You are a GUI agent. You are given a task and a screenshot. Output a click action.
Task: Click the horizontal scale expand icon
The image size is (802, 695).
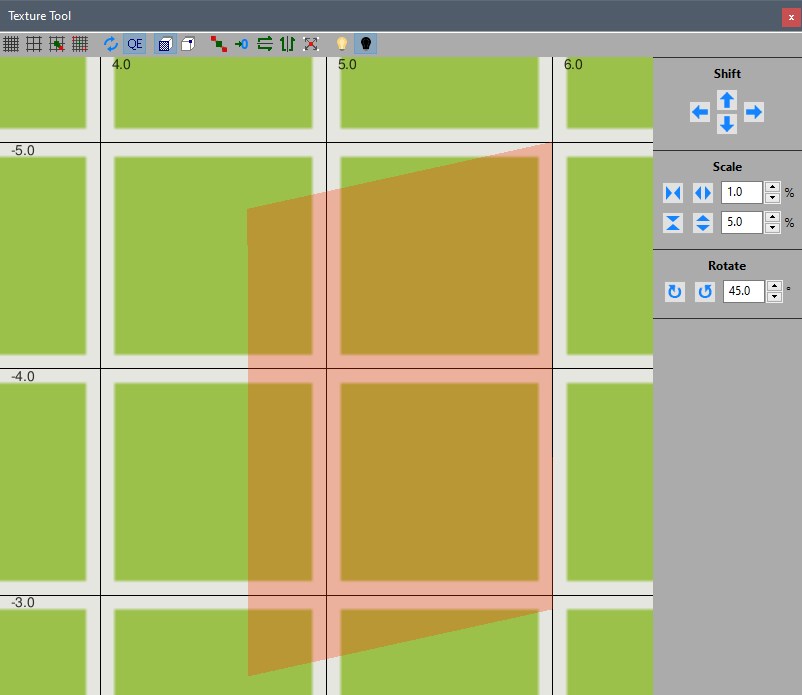click(x=703, y=193)
